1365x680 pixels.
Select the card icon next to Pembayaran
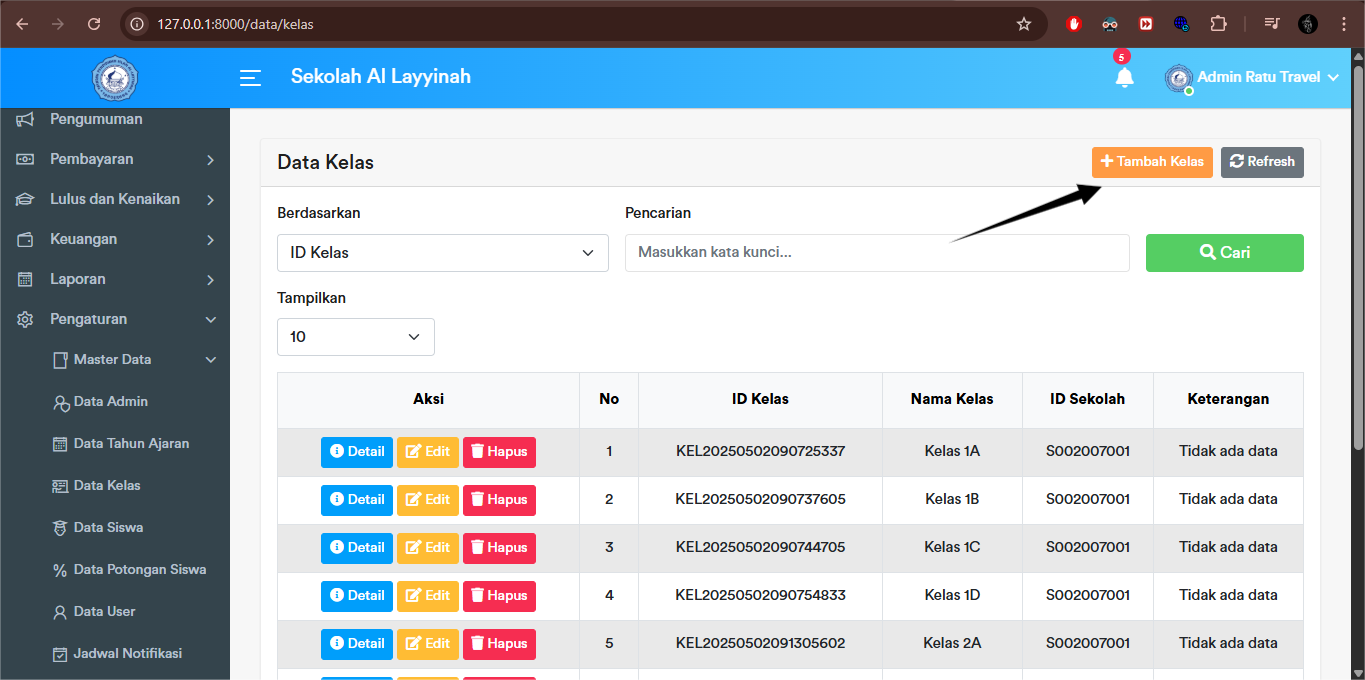click(23, 158)
